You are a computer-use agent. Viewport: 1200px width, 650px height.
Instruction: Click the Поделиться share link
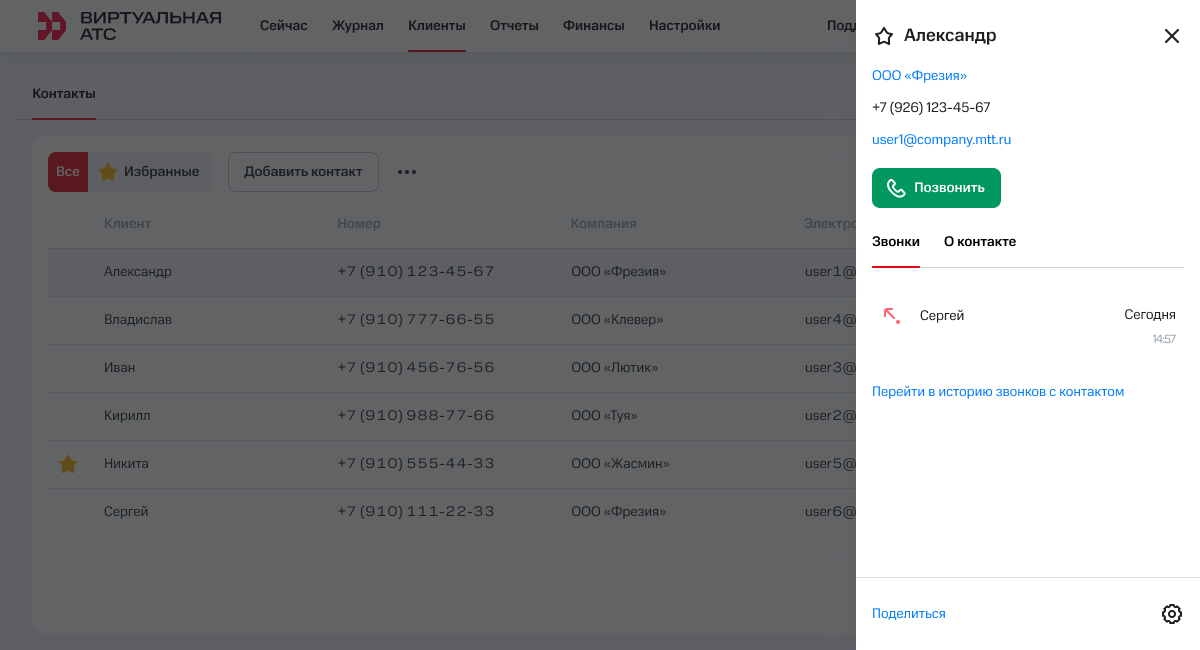click(908, 614)
